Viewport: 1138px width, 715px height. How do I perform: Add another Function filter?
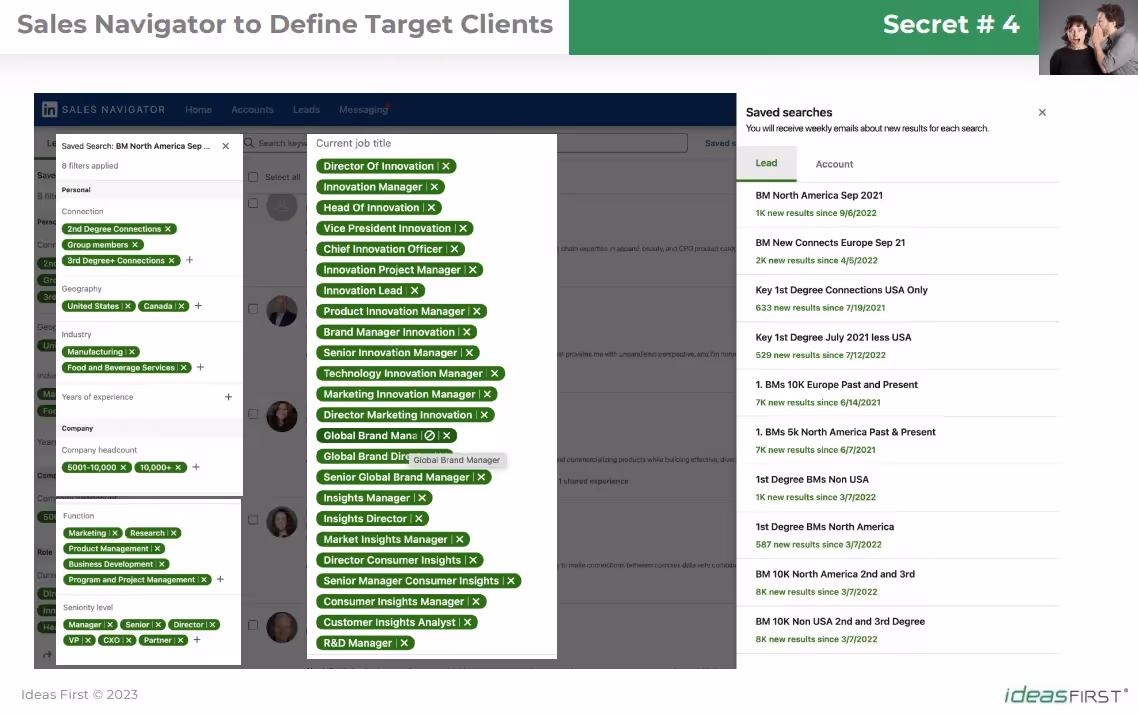point(220,579)
